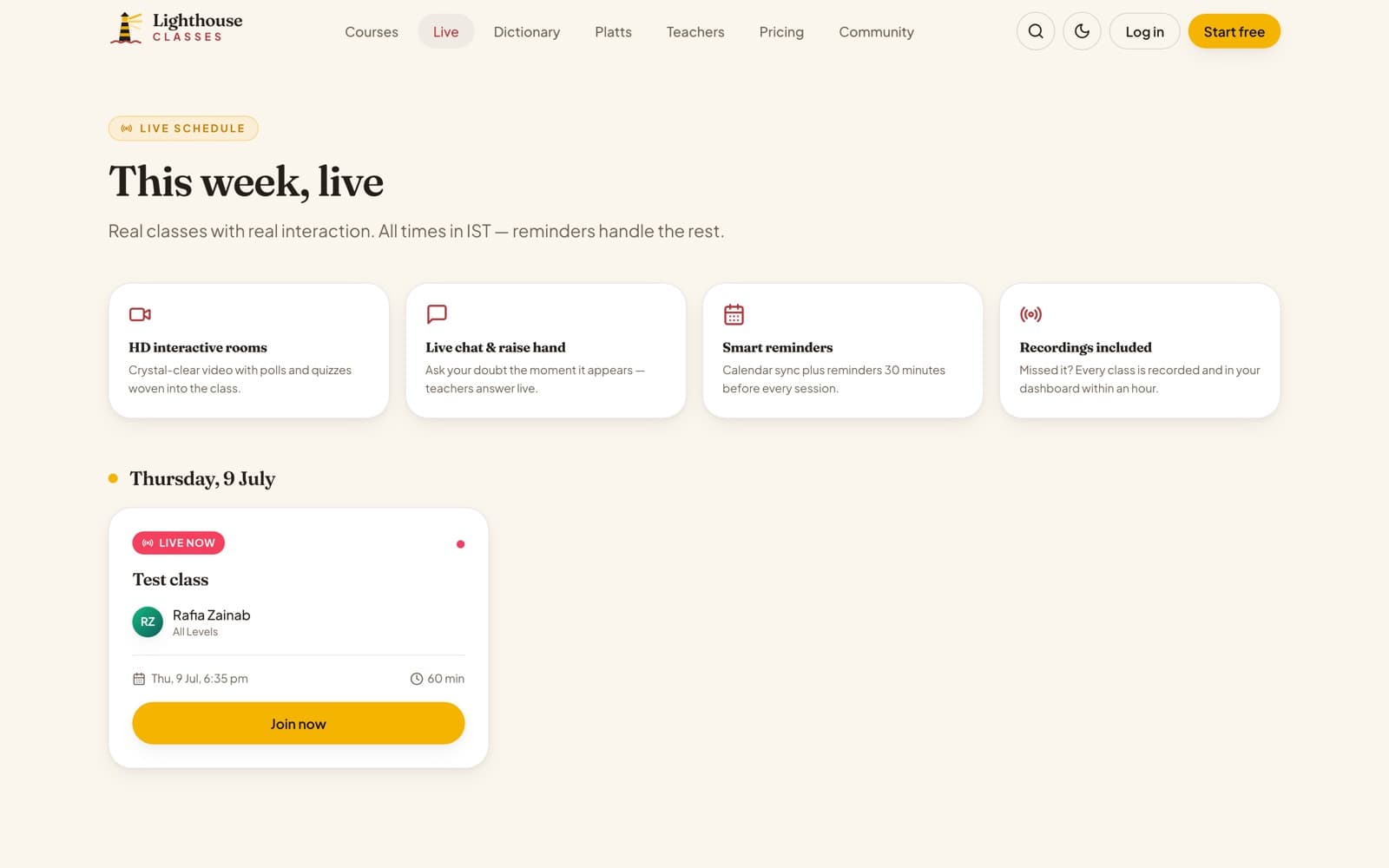Open the search icon button
The height and width of the screenshot is (868, 1389).
tap(1036, 31)
